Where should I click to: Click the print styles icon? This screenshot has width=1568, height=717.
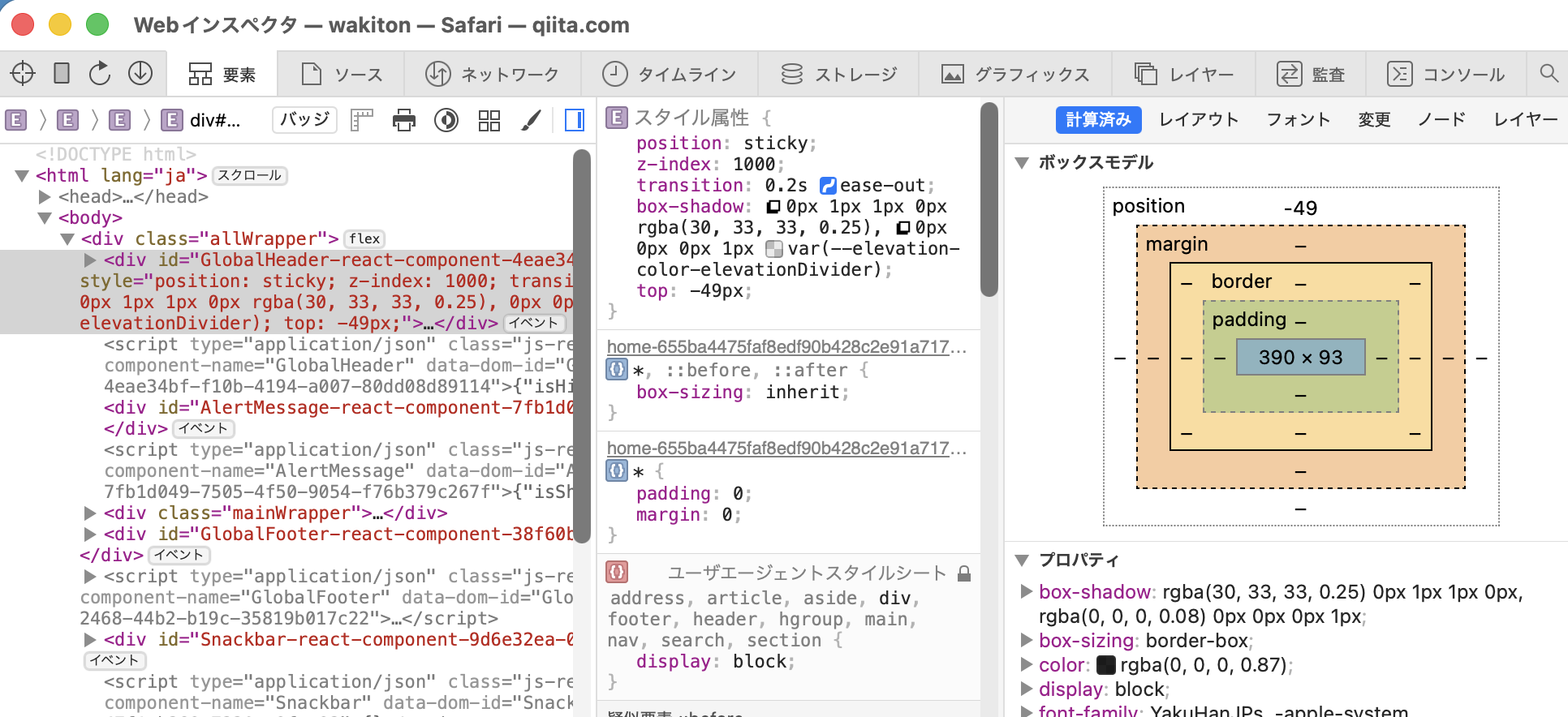[x=403, y=121]
